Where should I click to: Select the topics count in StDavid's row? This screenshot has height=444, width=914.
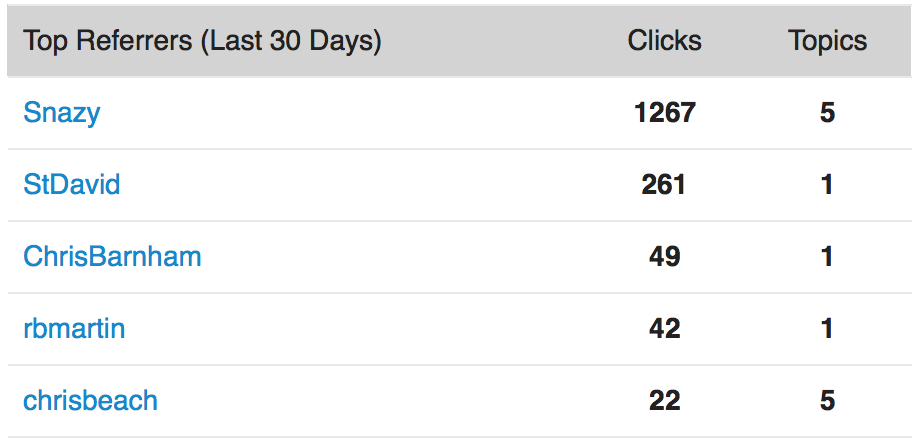[827, 185]
